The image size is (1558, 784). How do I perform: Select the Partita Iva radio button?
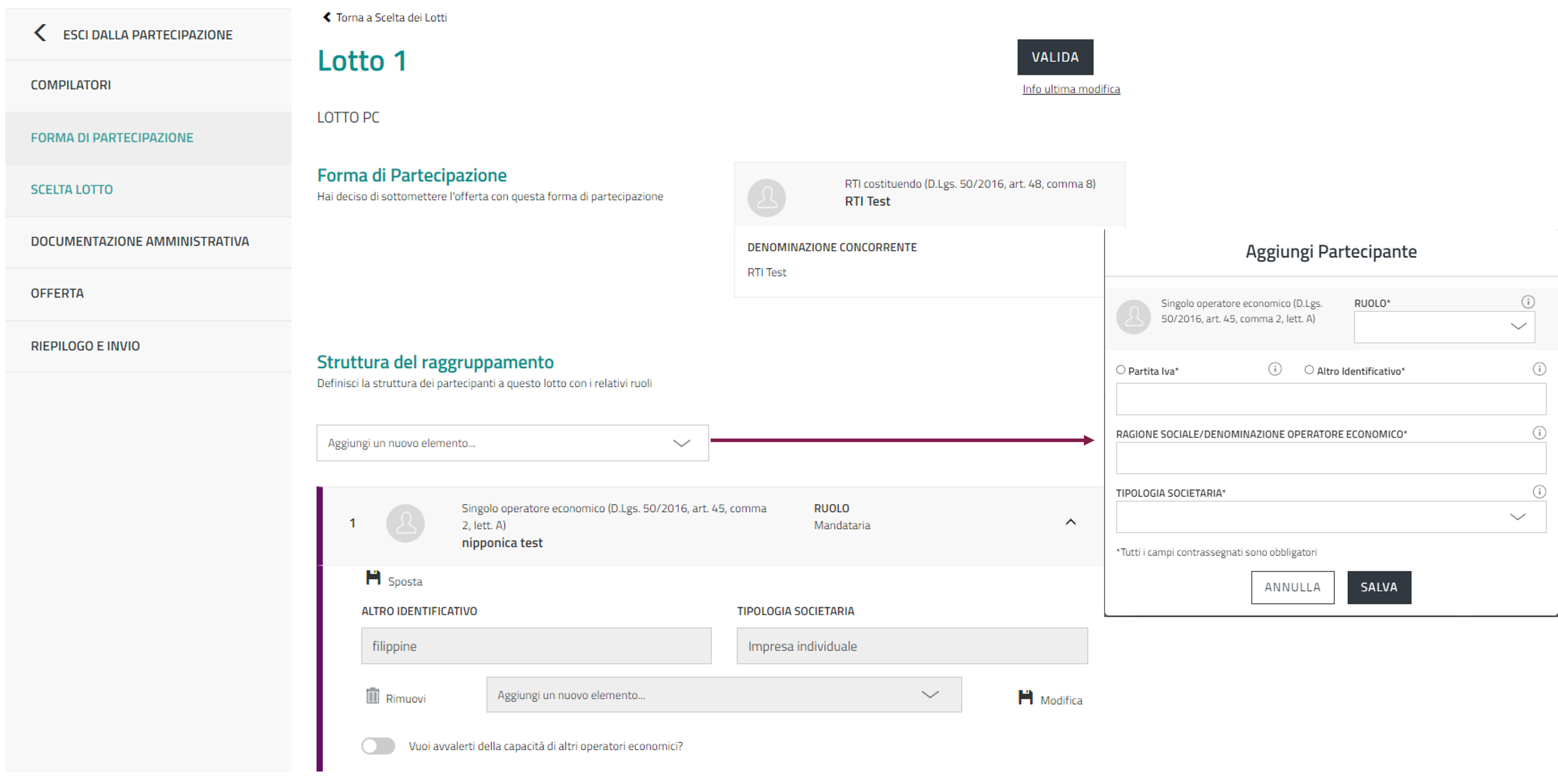1121,370
